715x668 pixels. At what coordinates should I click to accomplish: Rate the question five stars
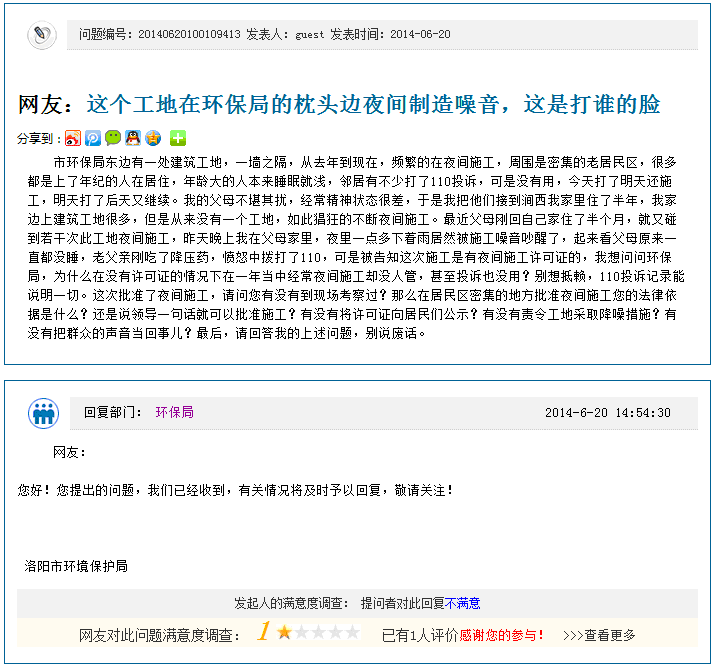(x=352, y=632)
